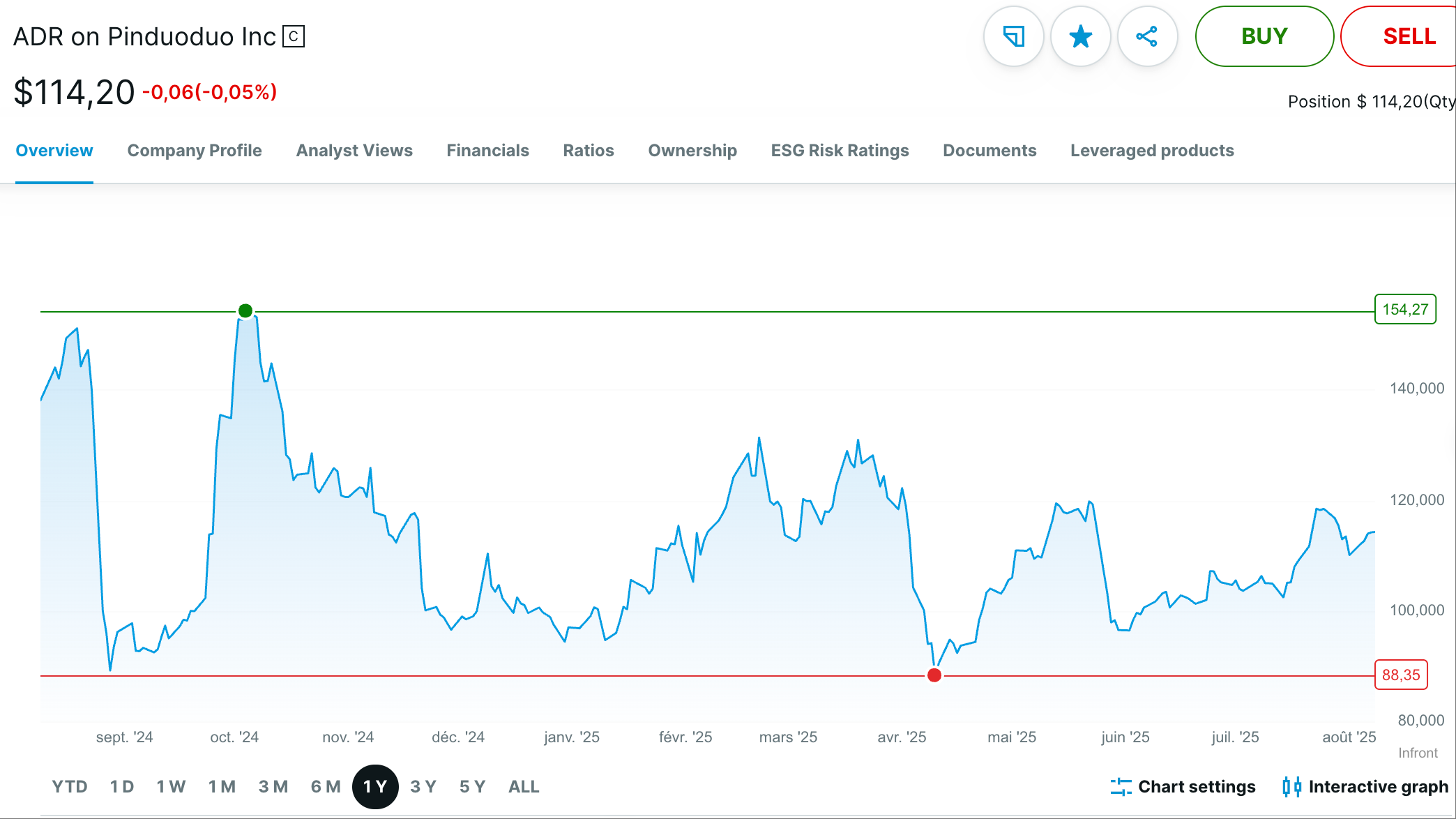Click the green high-point marker on chart
1456x819 pixels.
(x=245, y=311)
